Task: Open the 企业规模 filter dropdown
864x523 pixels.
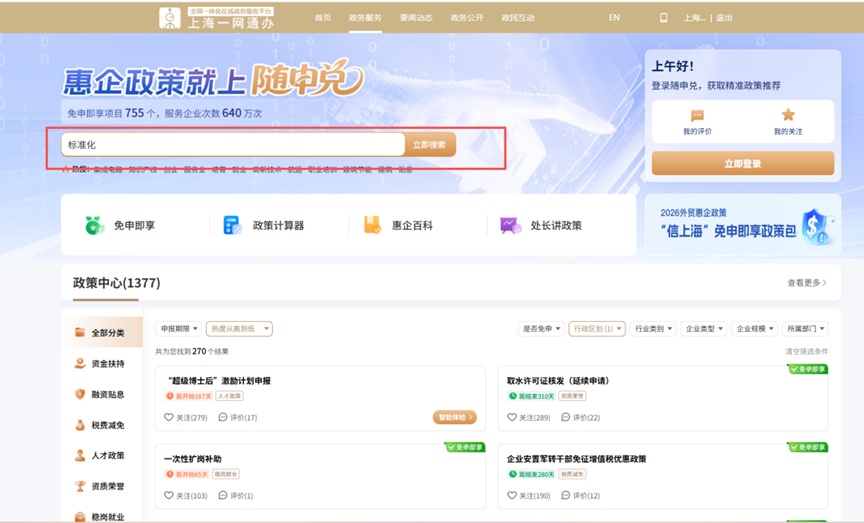Action: coord(754,329)
